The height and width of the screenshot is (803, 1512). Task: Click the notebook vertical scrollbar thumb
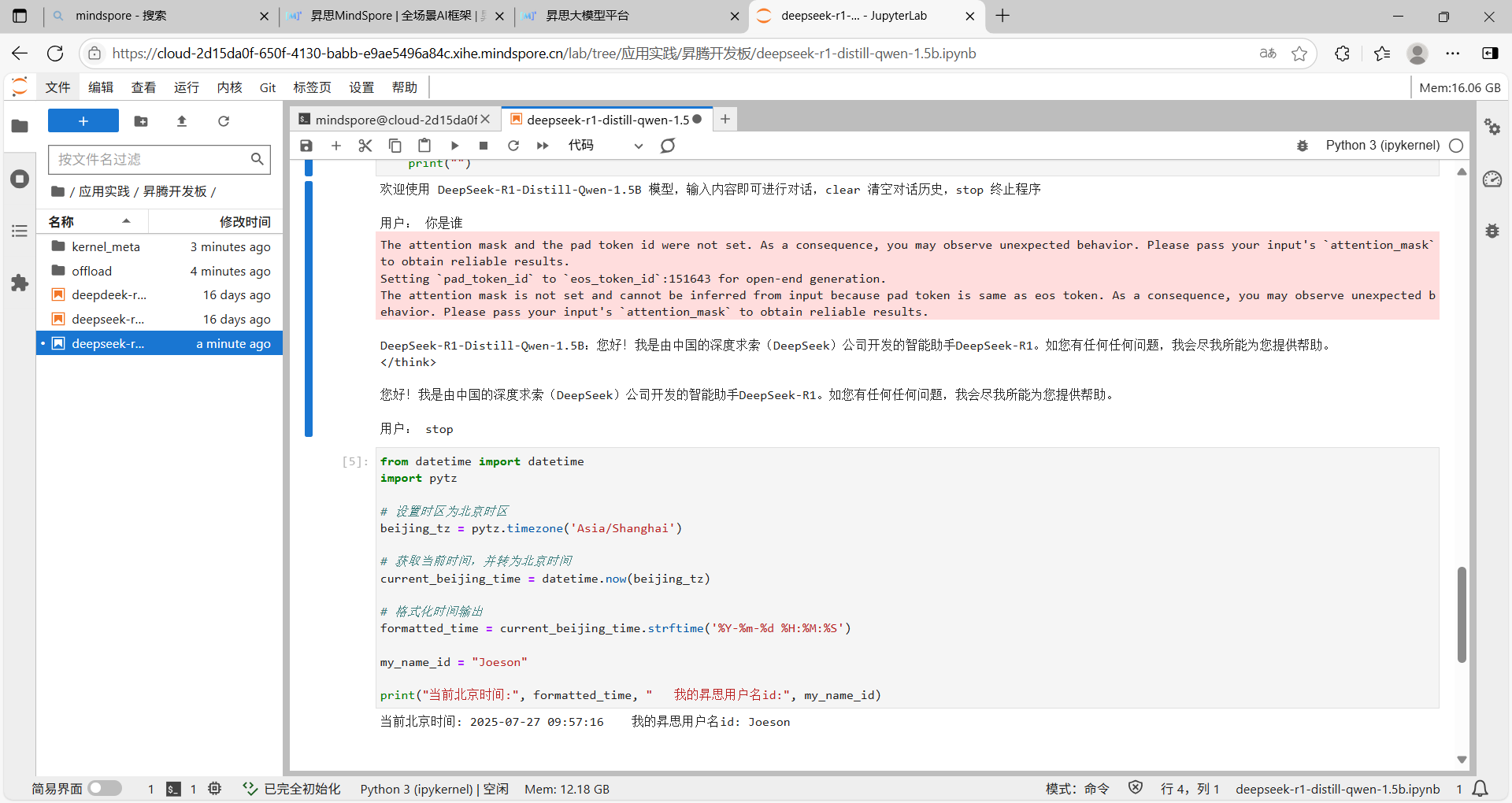tap(1462, 614)
